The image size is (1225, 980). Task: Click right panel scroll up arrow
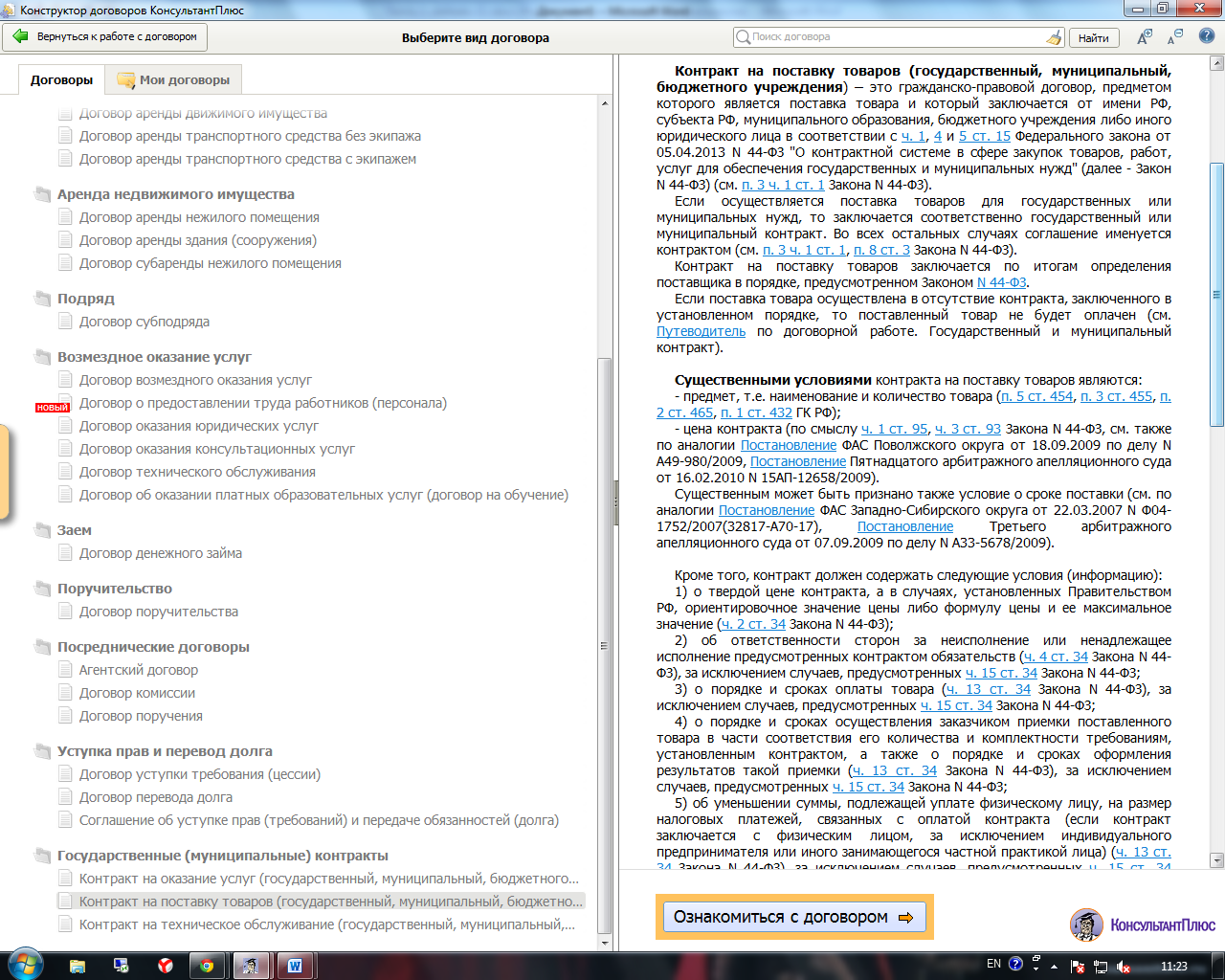pos(1216,64)
